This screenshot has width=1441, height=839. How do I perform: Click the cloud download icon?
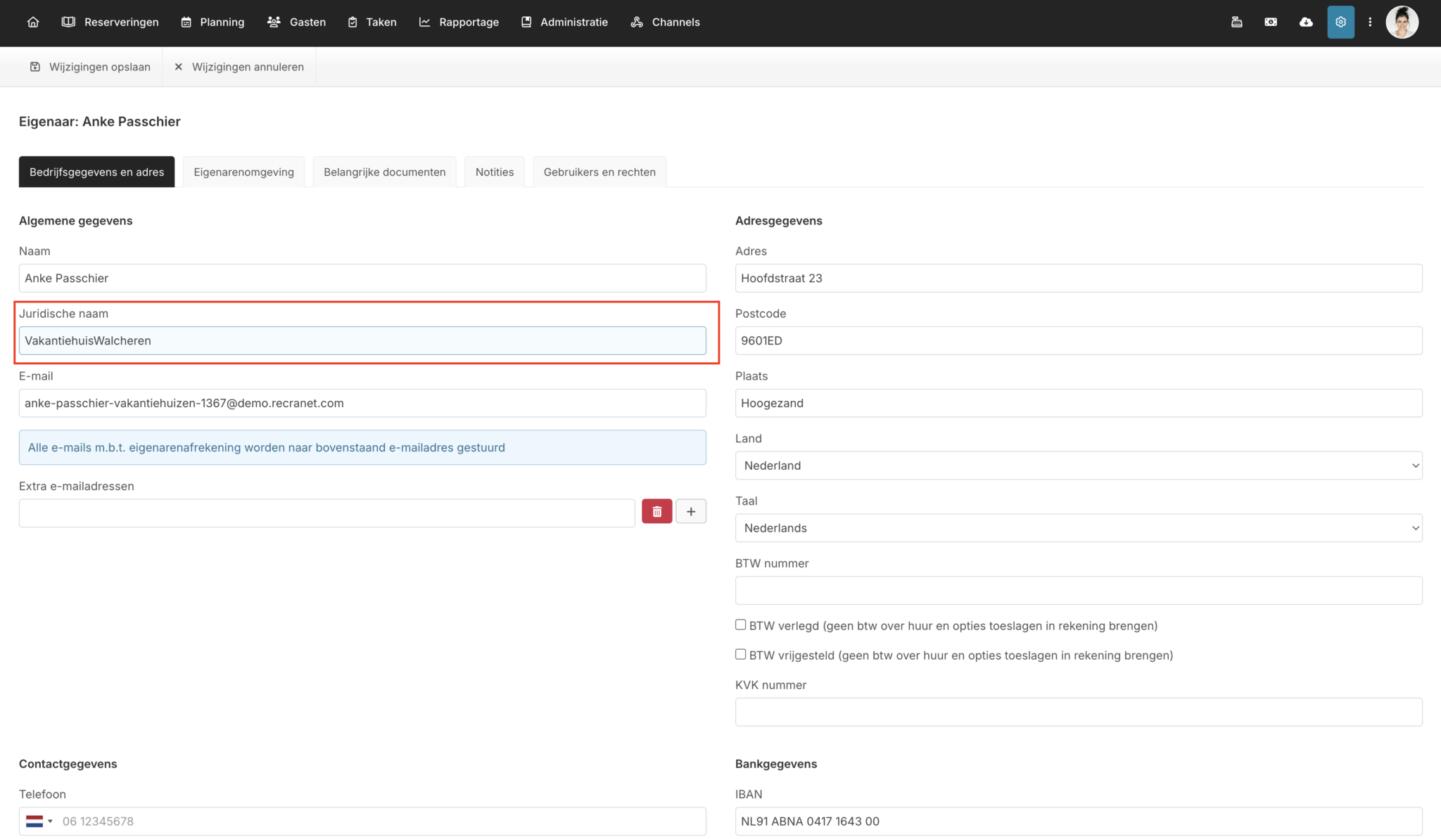click(1305, 22)
